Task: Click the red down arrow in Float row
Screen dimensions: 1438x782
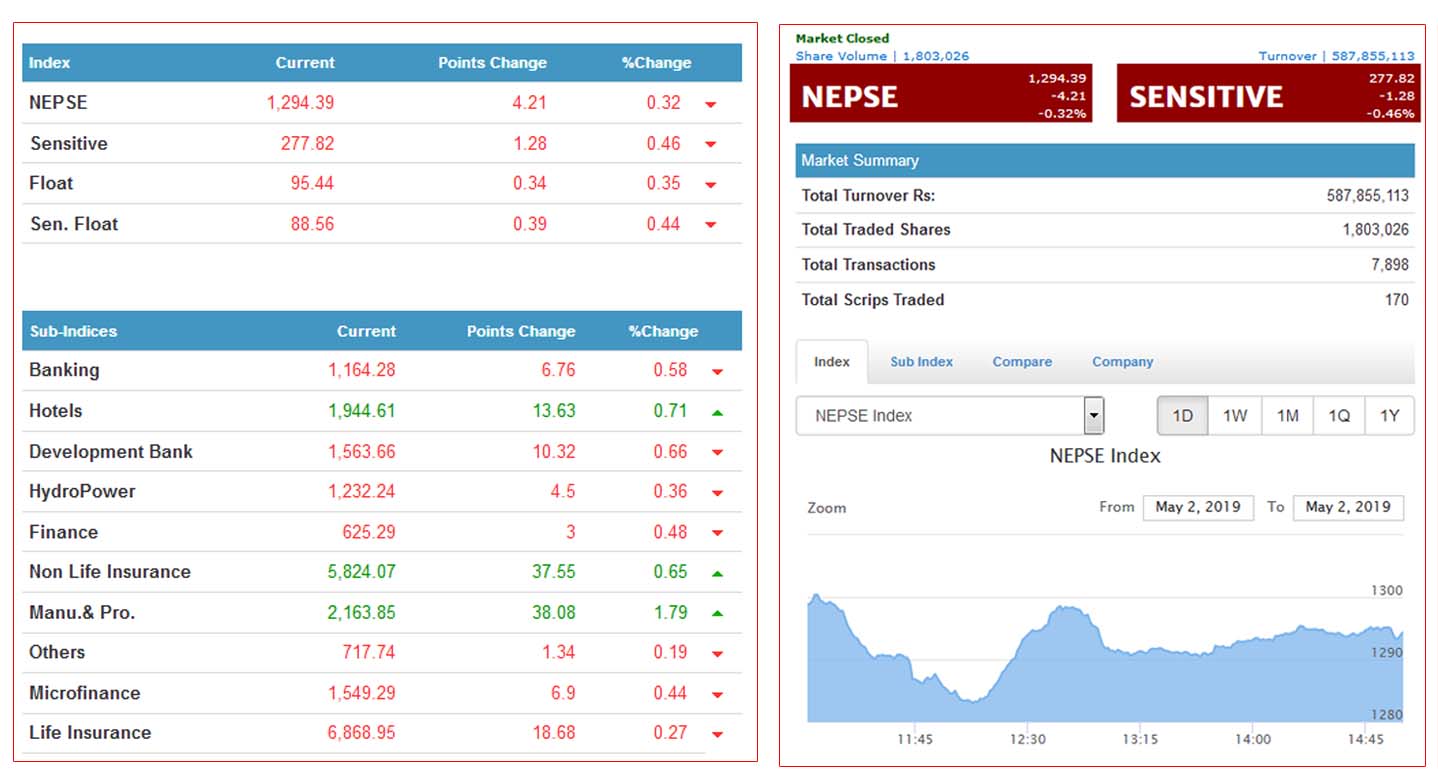Action: pos(710,185)
